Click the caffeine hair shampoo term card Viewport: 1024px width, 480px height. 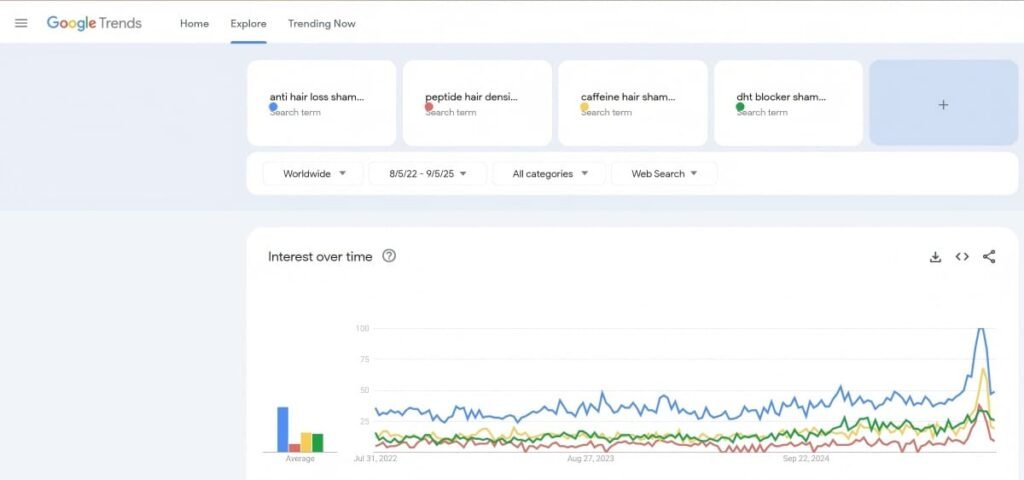(x=632, y=103)
